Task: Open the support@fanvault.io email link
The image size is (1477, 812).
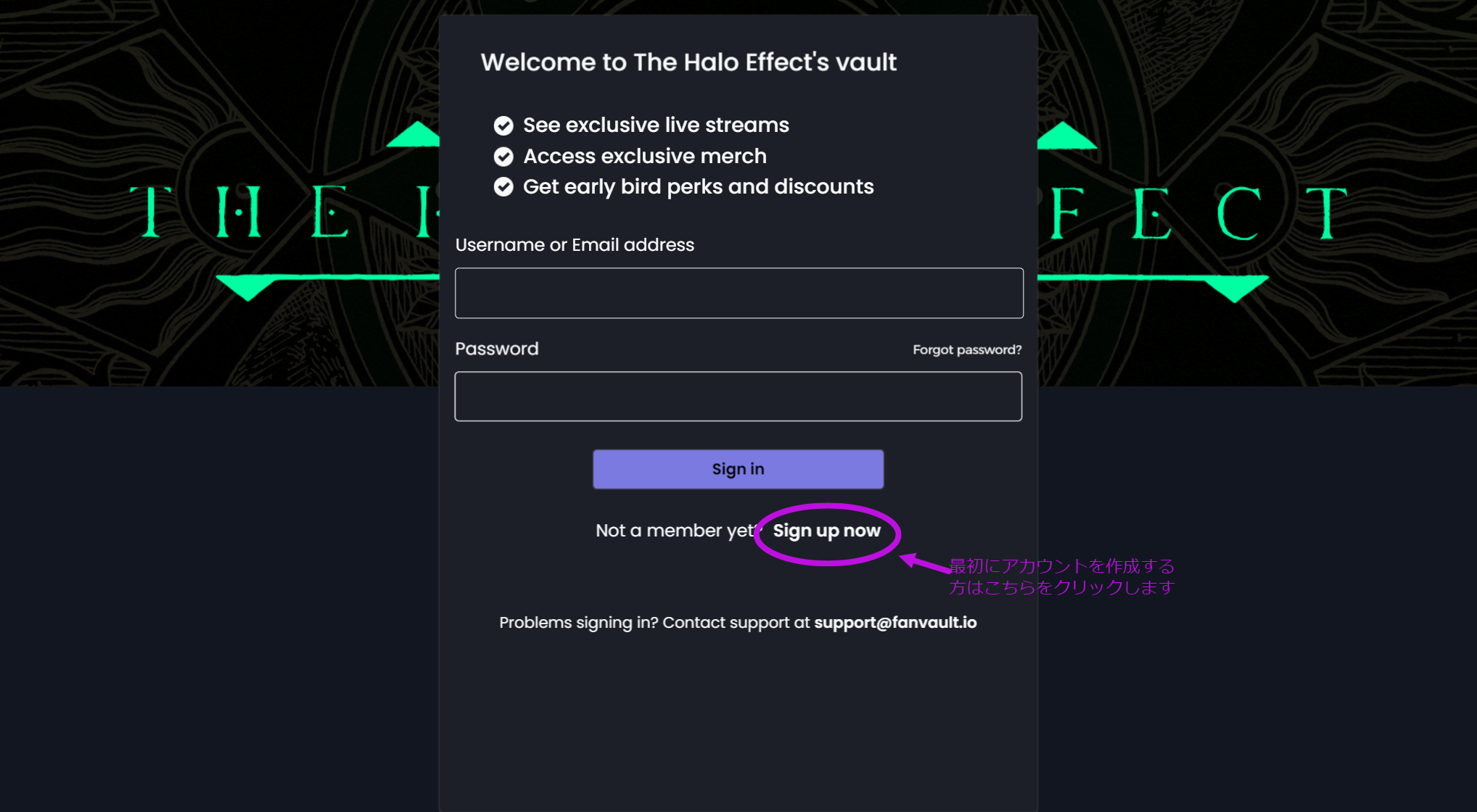Action: pos(895,623)
